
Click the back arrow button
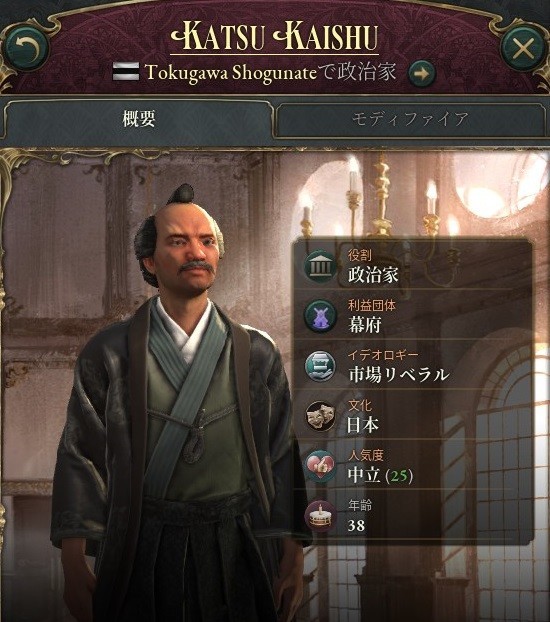[26, 49]
